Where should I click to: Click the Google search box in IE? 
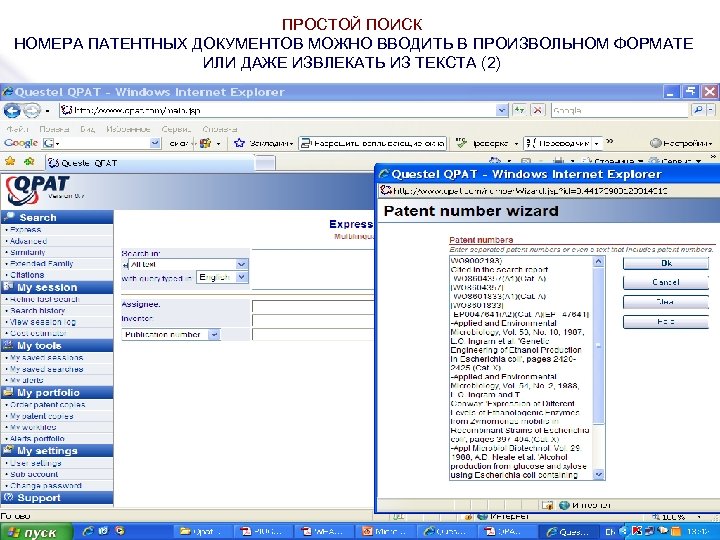[620, 110]
